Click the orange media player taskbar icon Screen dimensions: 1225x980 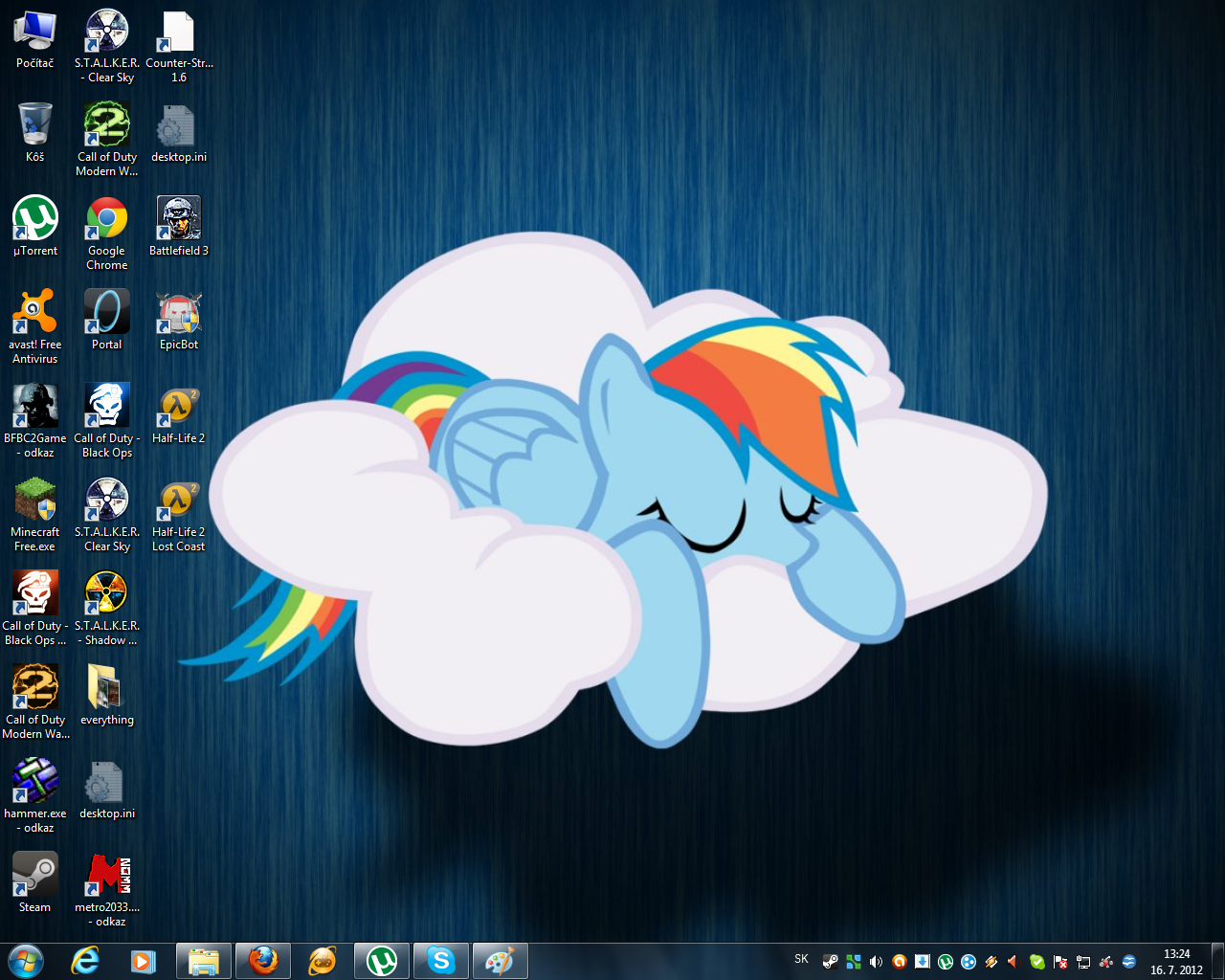(x=323, y=961)
